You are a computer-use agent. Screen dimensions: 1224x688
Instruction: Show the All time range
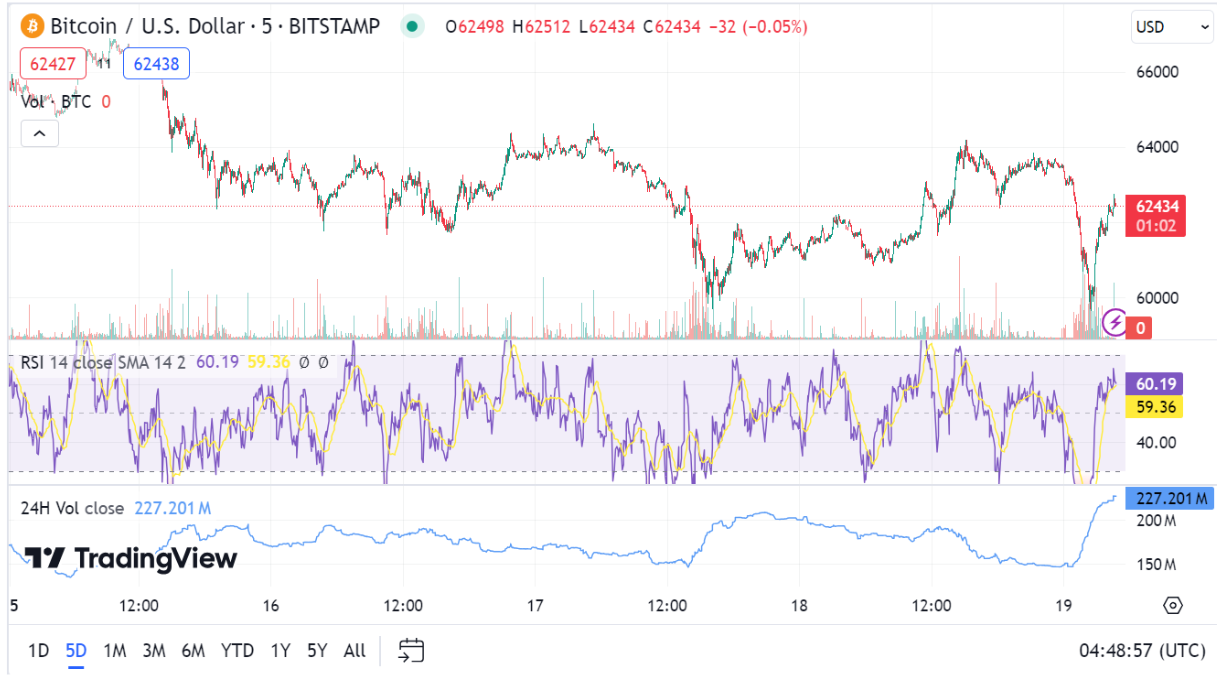pyautogui.click(x=354, y=651)
